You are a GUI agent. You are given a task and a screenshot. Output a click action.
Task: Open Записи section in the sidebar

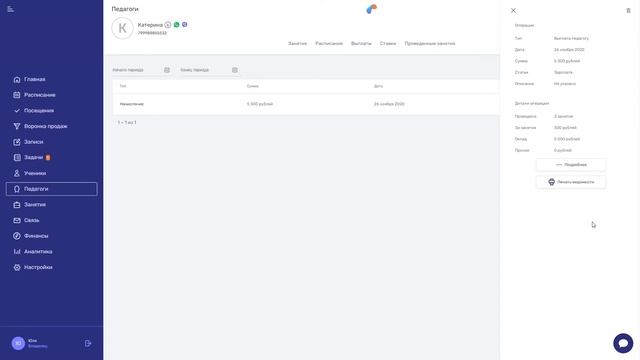click(x=33, y=142)
